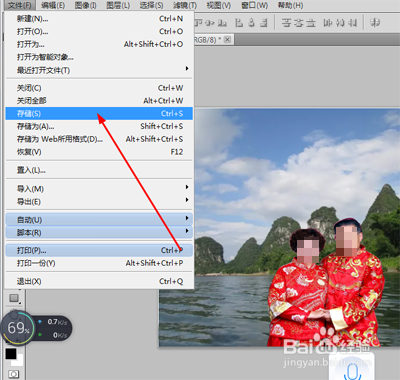
Task: Expand the 导出(E) submenu
Action: pos(99,201)
